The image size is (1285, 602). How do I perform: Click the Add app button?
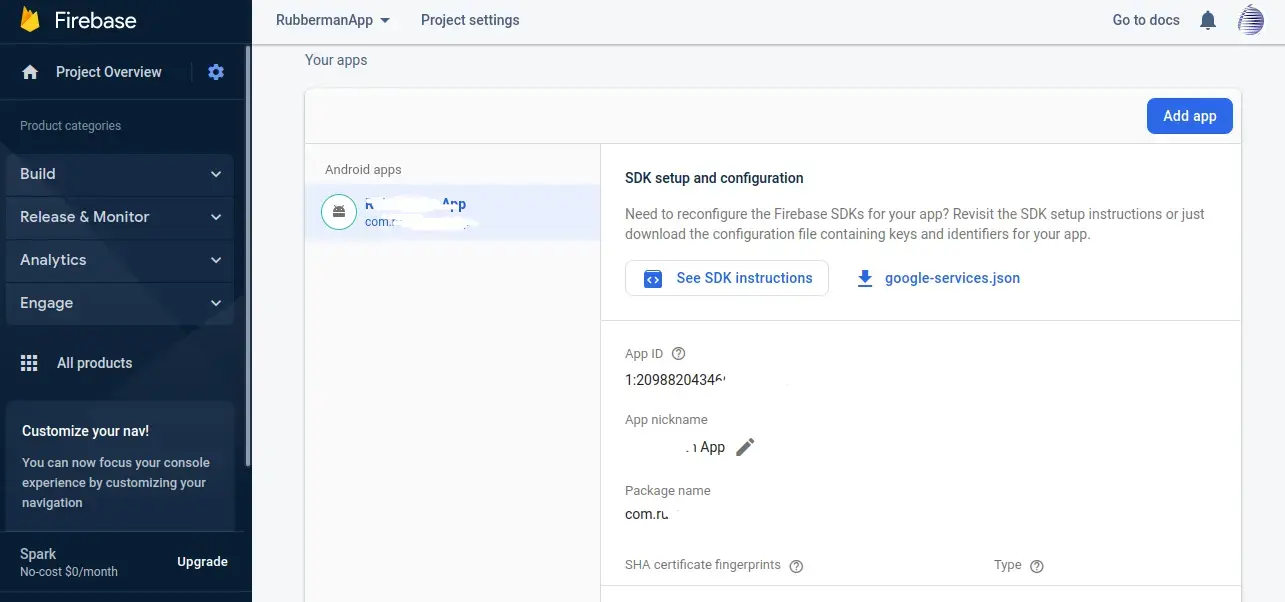pos(1189,115)
